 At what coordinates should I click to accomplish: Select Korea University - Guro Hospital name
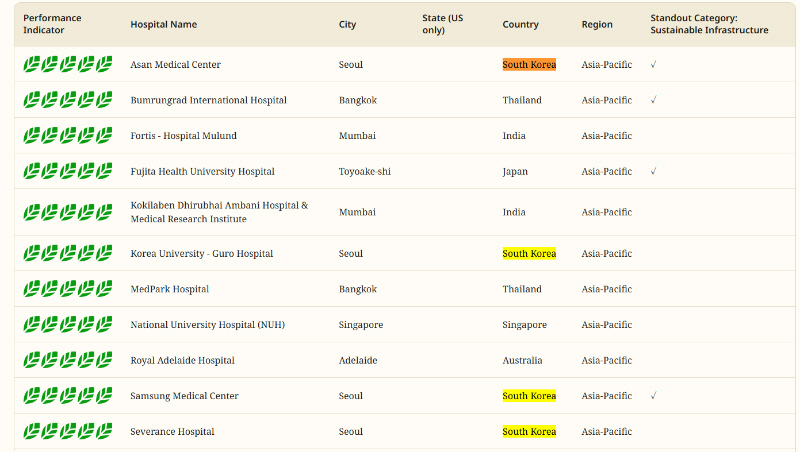202,254
